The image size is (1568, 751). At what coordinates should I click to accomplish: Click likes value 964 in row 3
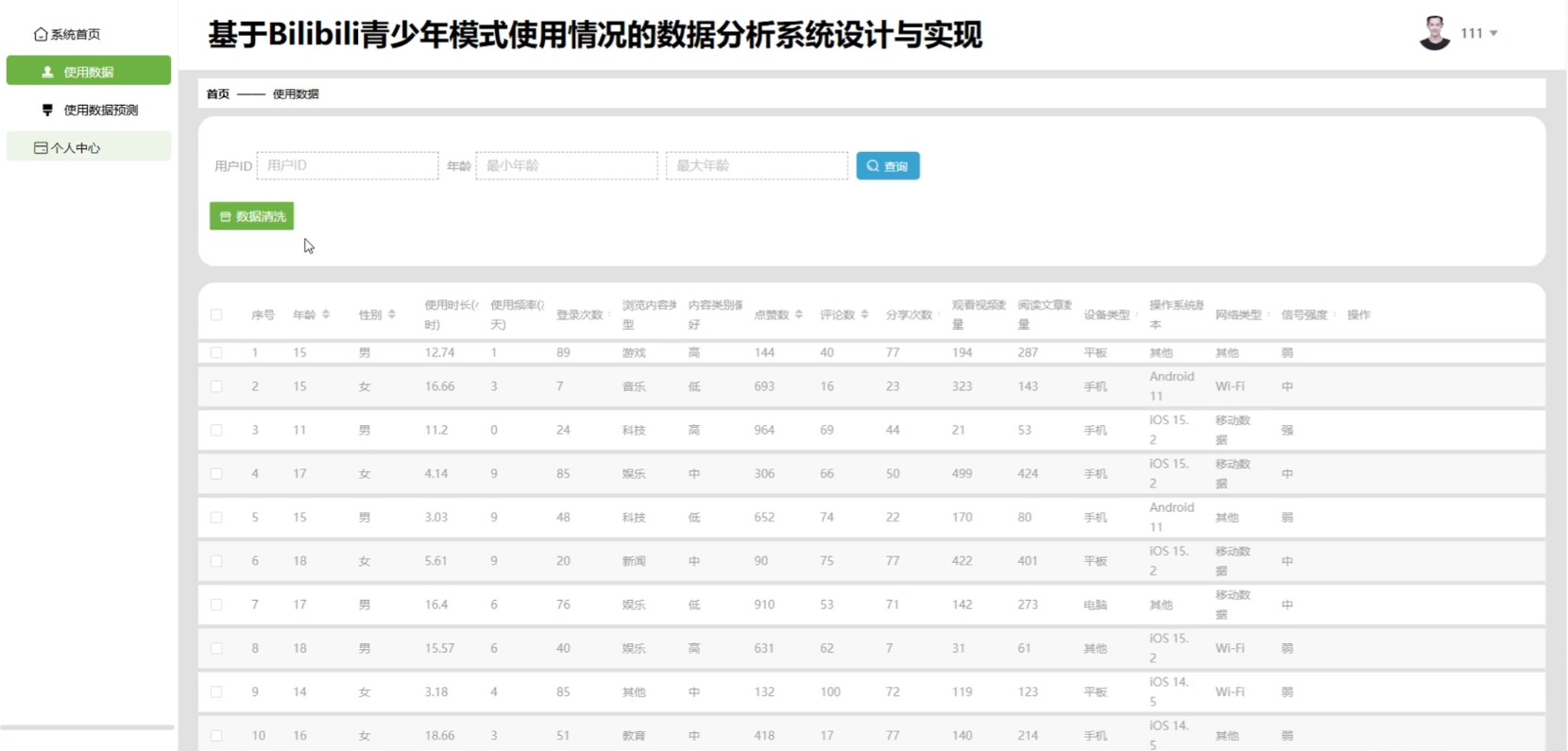(764, 430)
